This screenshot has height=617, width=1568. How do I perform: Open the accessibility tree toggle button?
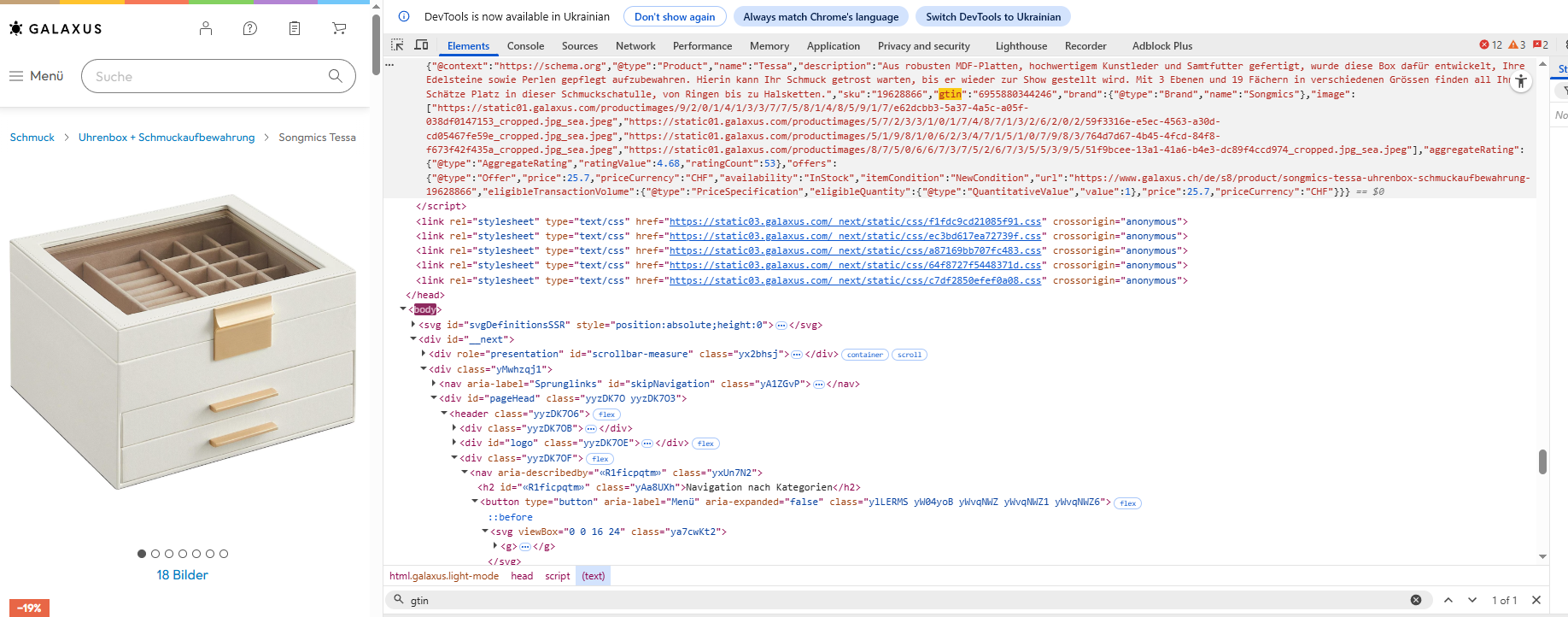click(1521, 81)
